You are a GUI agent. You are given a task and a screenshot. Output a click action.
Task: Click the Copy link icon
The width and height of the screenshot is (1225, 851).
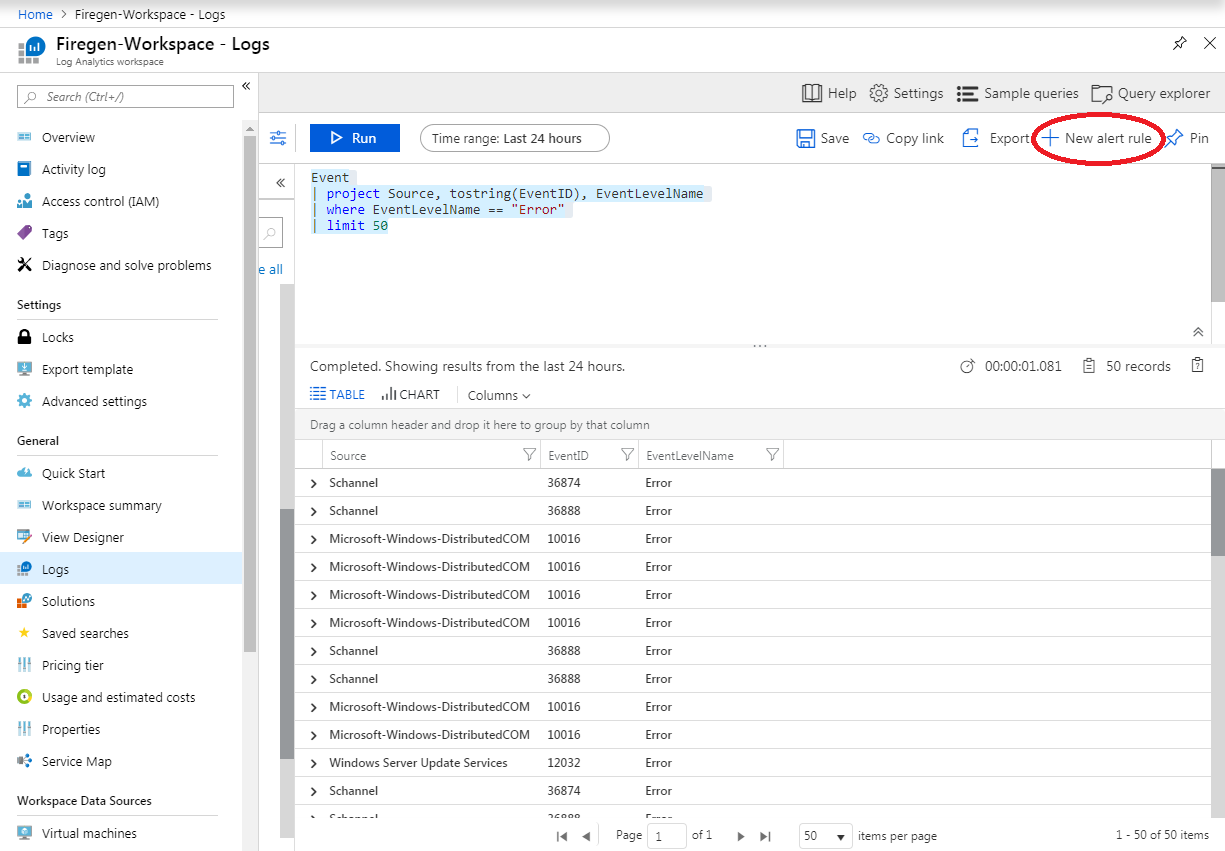click(873, 137)
